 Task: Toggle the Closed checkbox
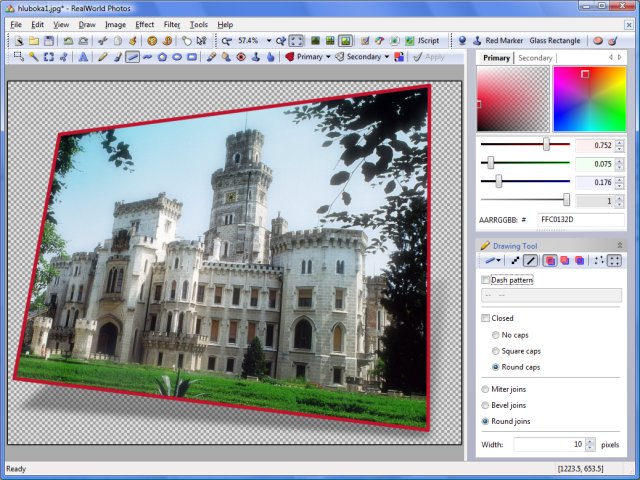coord(487,318)
